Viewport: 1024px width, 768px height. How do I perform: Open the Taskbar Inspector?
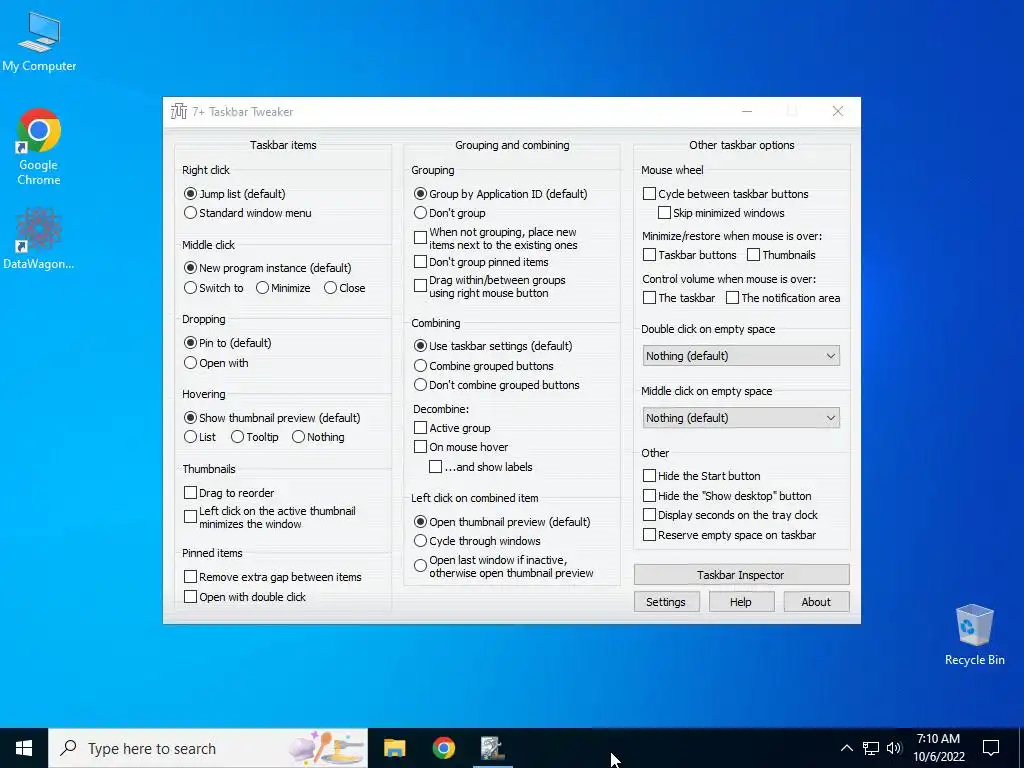click(x=741, y=575)
